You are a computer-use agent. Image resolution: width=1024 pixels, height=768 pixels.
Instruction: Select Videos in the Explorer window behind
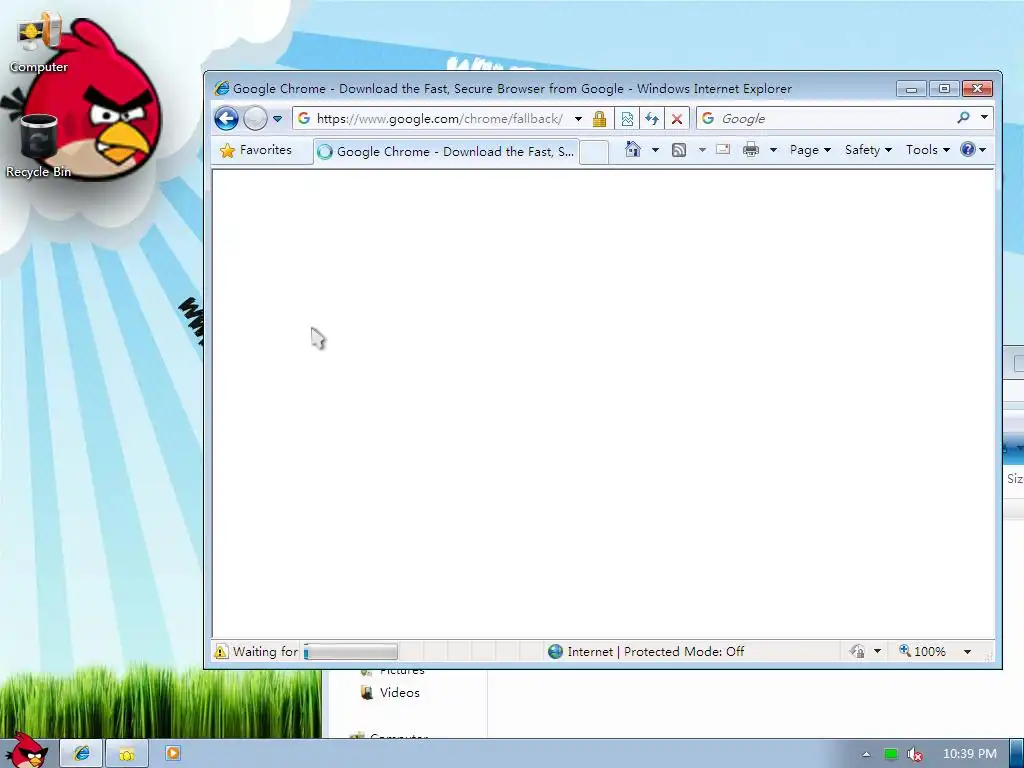[x=391, y=692]
